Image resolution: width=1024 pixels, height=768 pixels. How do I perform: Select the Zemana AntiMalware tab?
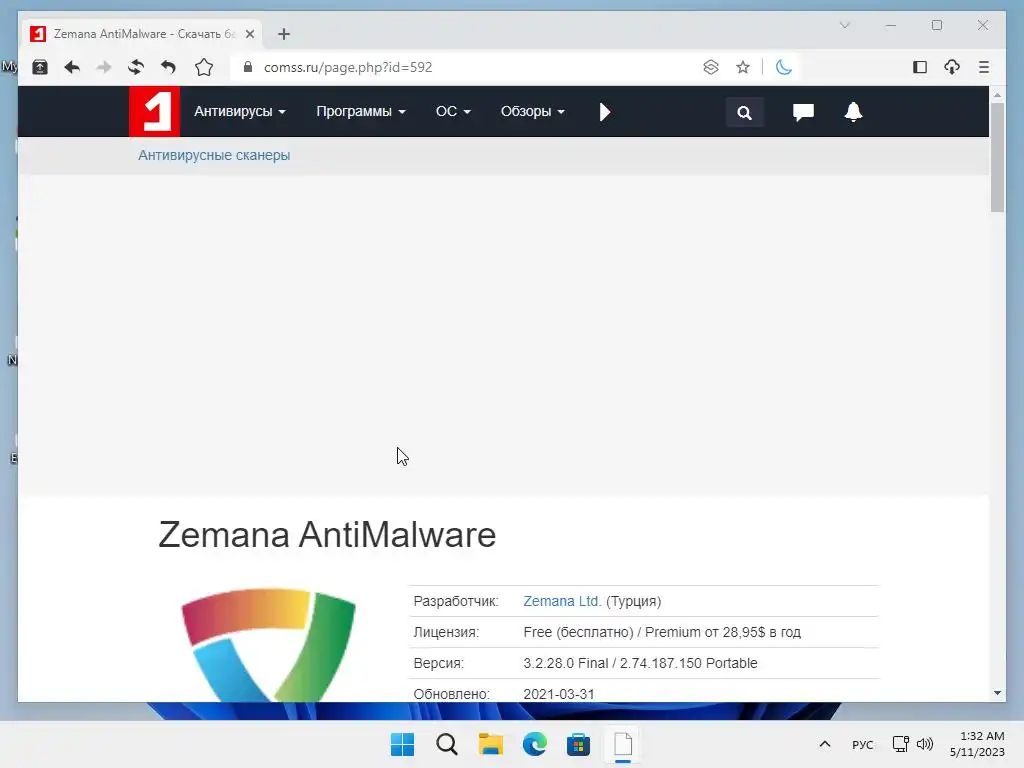pos(142,34)
